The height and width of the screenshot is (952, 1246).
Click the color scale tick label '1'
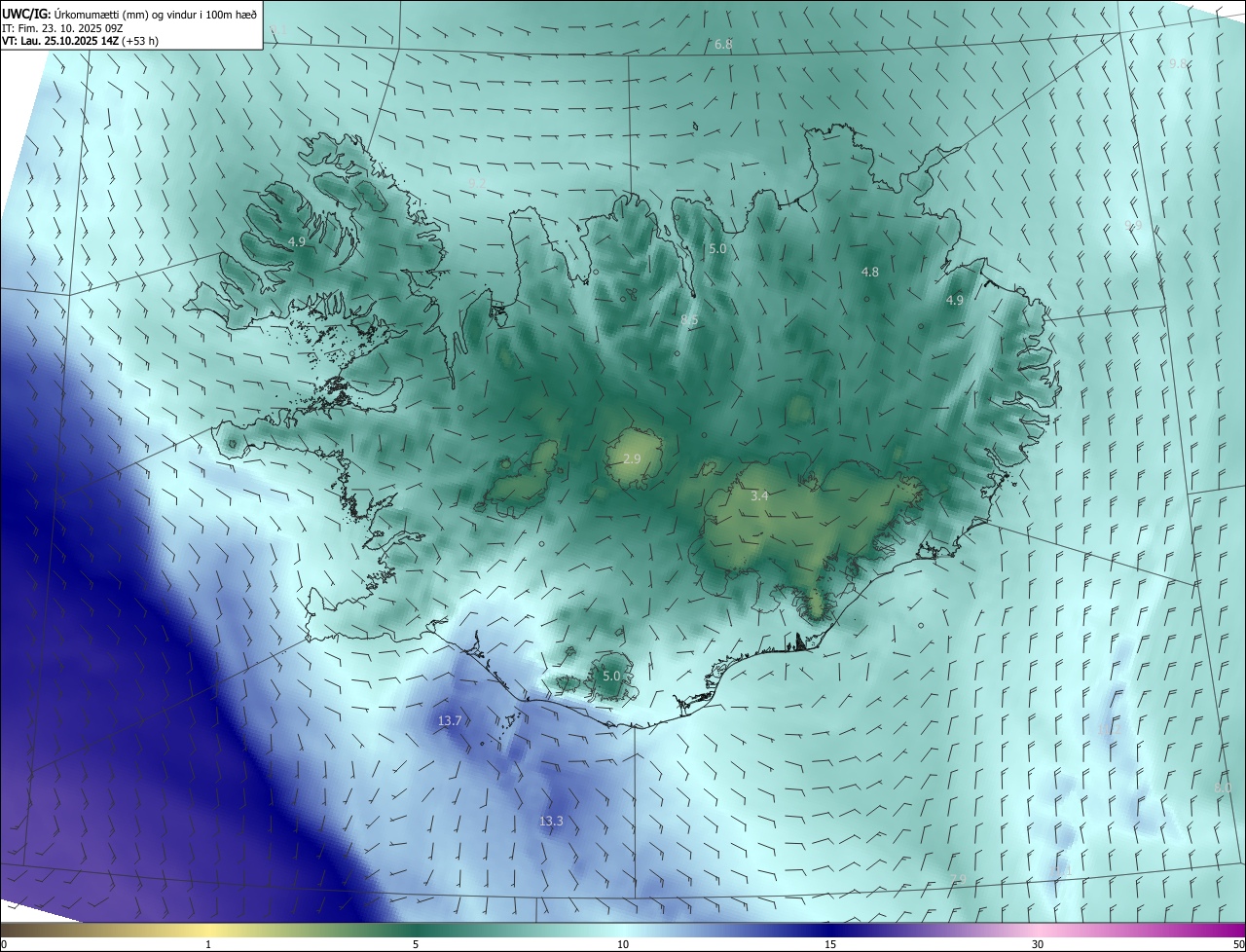point(208,944)
